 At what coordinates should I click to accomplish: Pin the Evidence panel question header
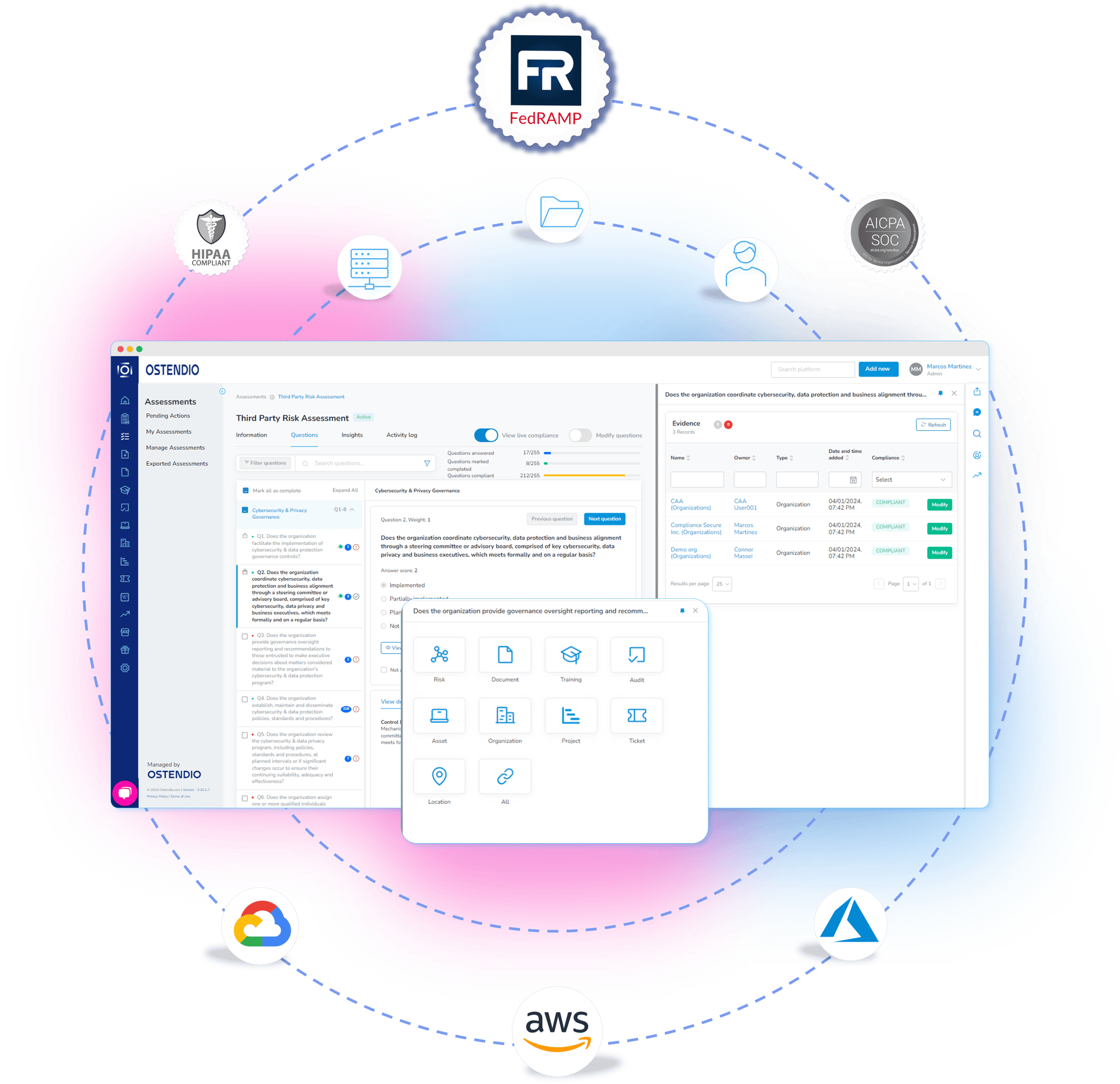(x=941, y=393)
